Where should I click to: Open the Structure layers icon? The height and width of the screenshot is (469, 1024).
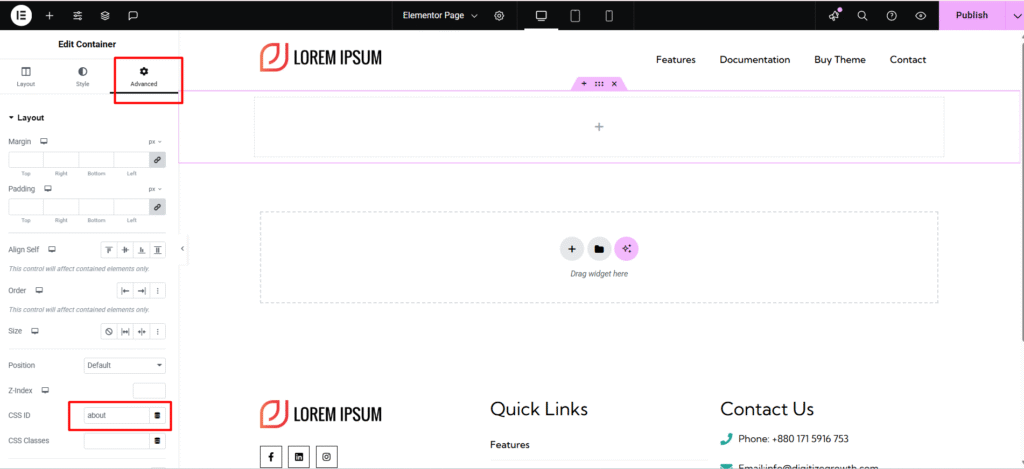coord(104,16)
